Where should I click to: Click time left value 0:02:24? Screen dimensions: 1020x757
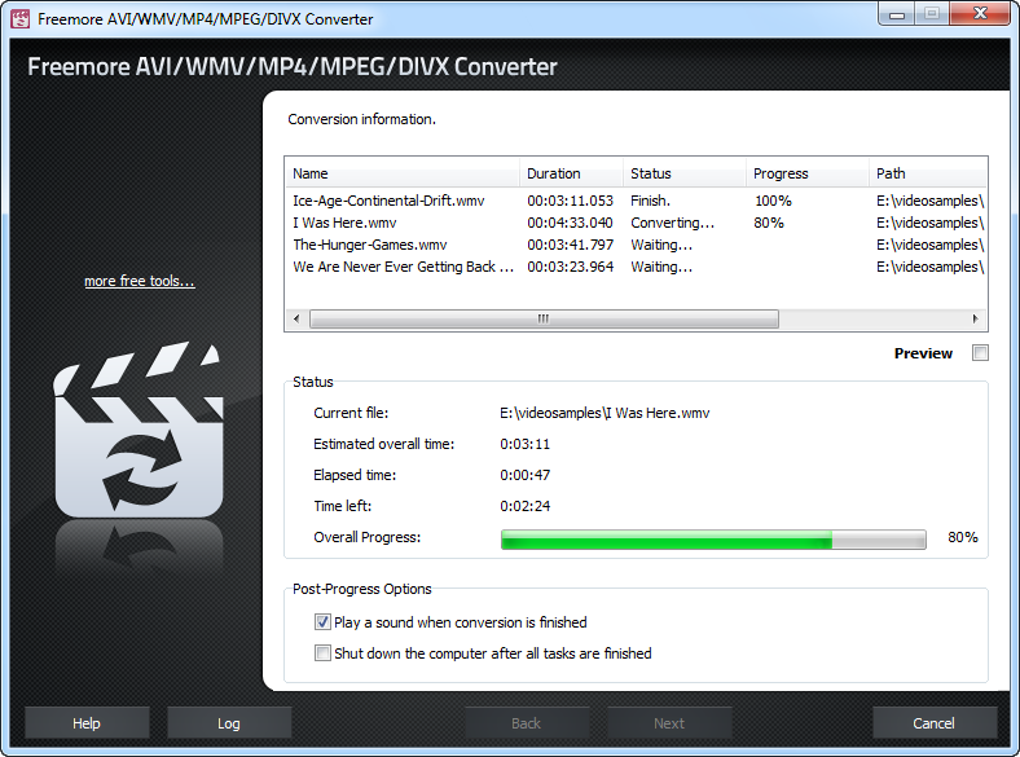(x=525, y=506)
